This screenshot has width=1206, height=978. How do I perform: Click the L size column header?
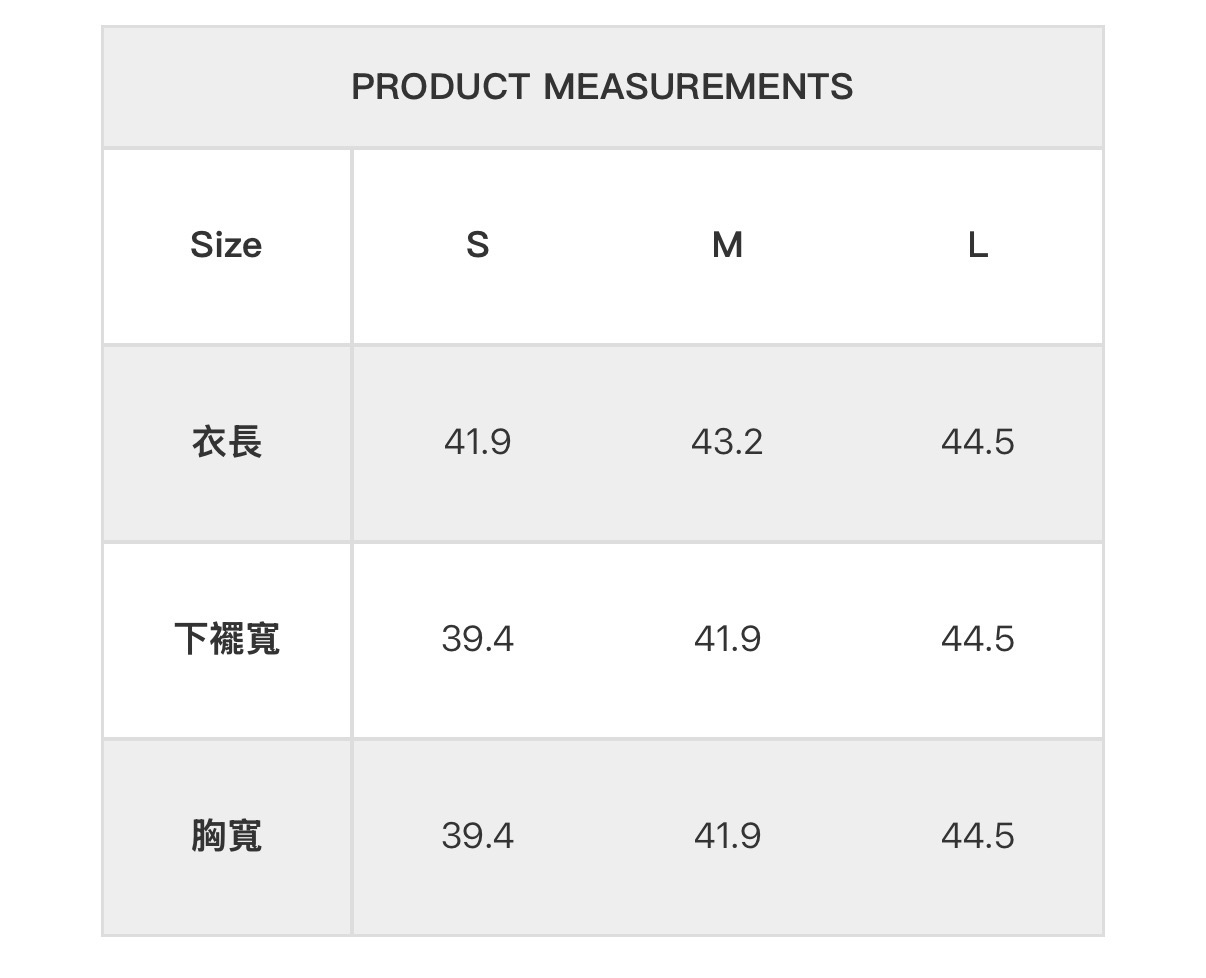click(977, 245)
